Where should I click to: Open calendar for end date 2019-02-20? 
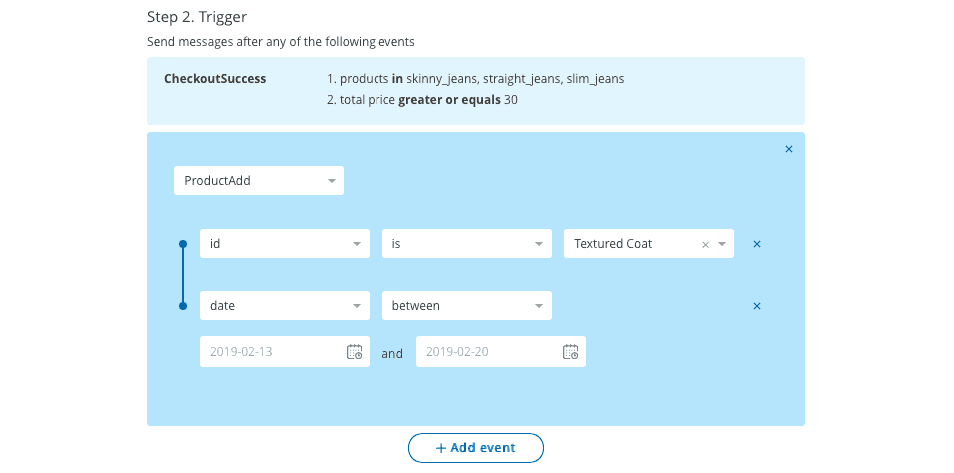click(570, 352)
